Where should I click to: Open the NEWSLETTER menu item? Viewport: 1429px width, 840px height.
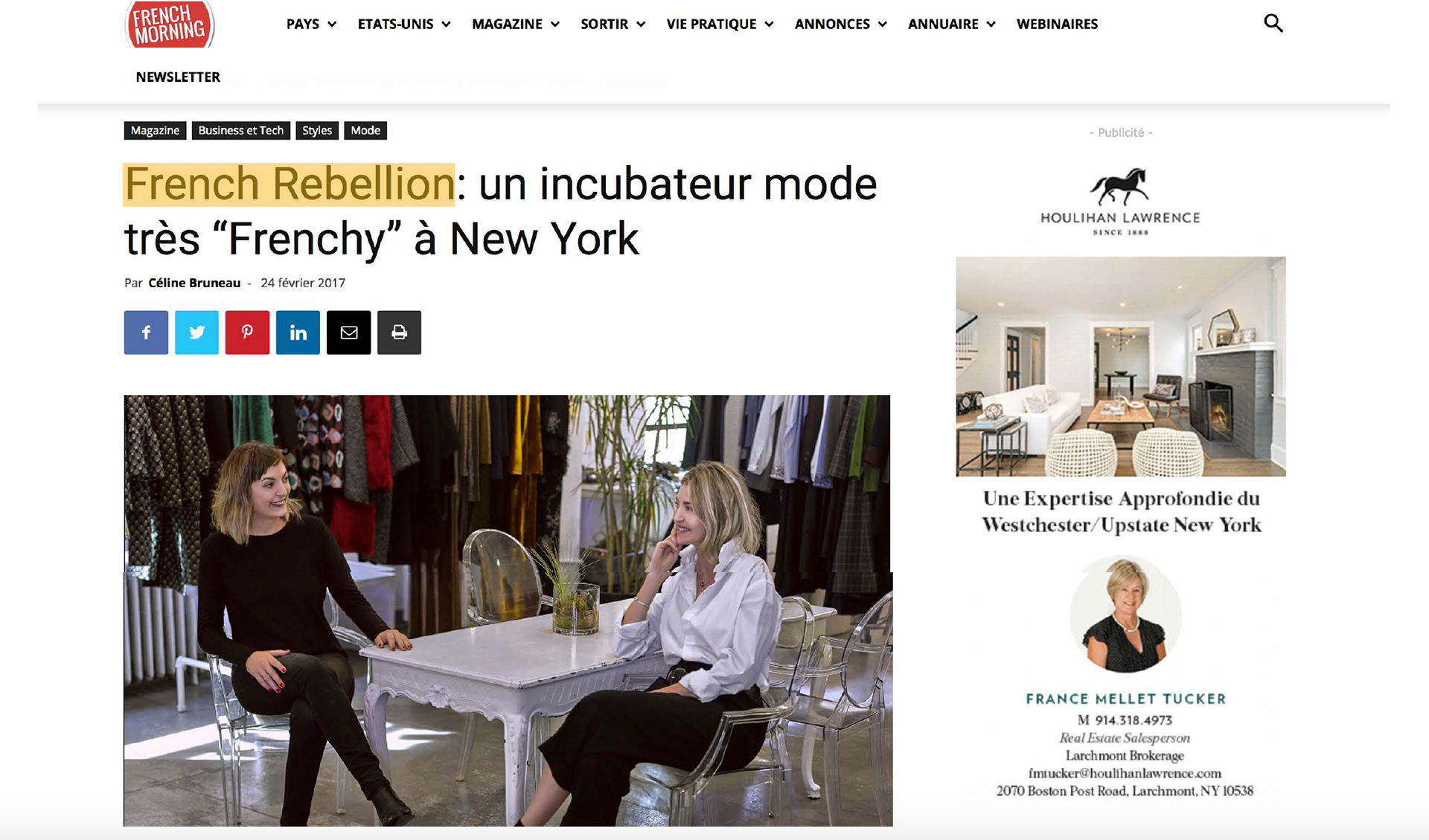pos(178,77)
